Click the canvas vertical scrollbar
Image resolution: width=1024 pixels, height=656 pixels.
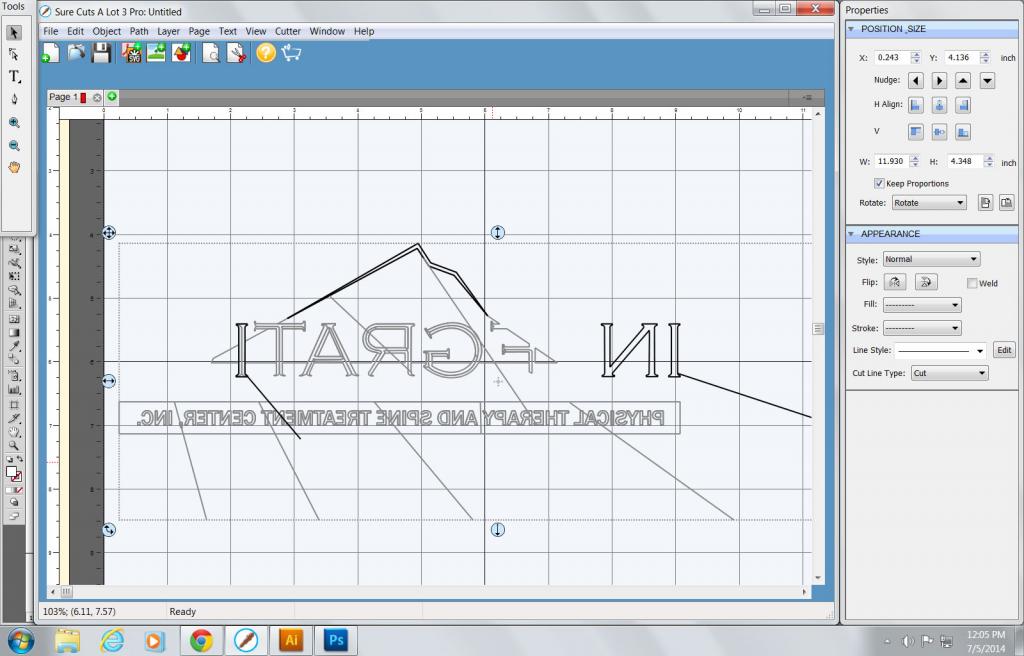click(x=818, y=345)
